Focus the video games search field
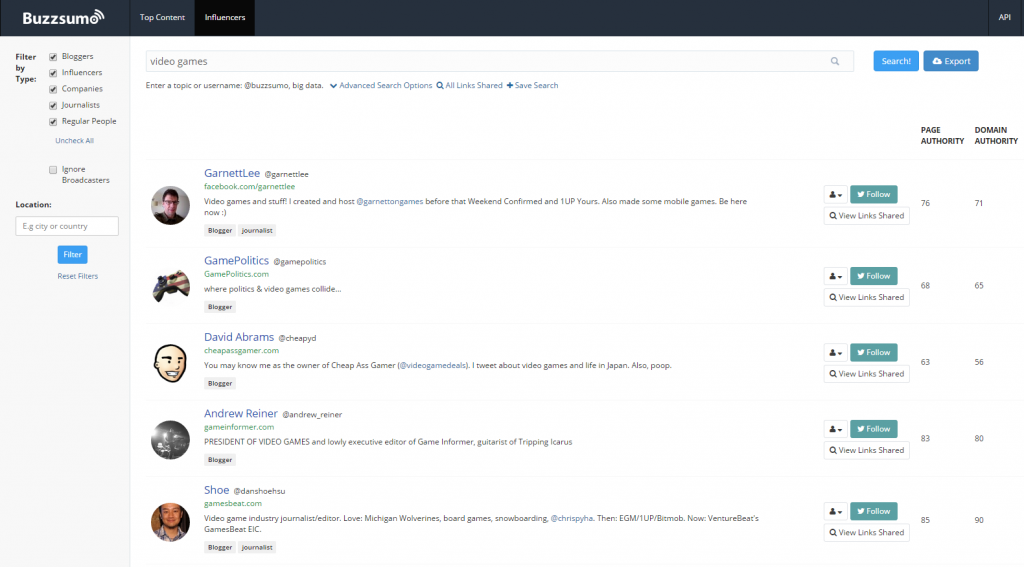 [500, 61]
